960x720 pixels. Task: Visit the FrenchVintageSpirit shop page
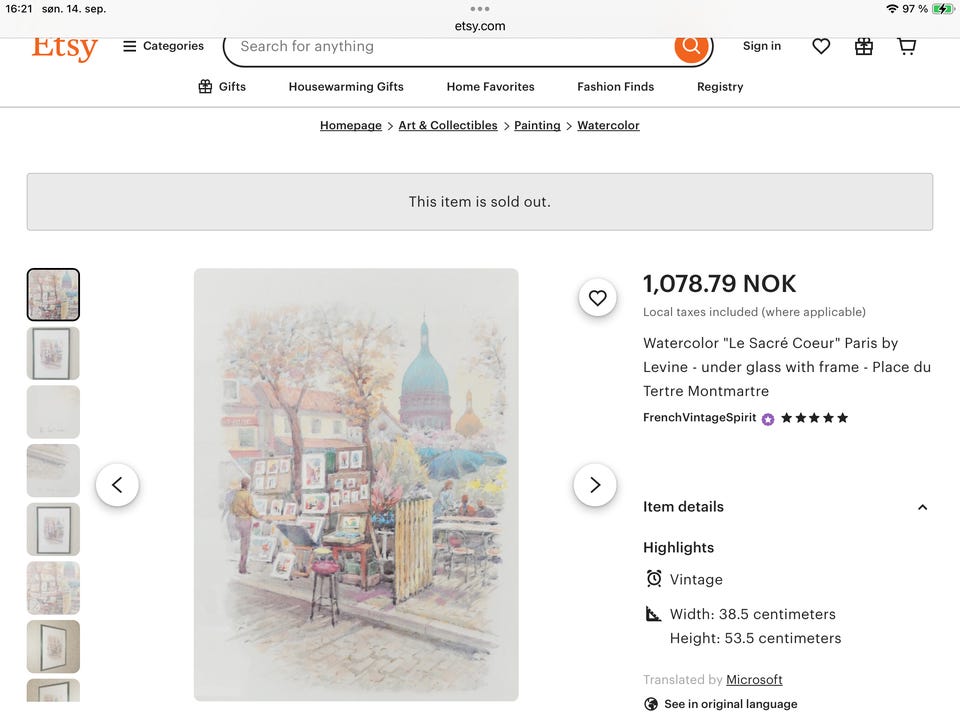(697, 417)
